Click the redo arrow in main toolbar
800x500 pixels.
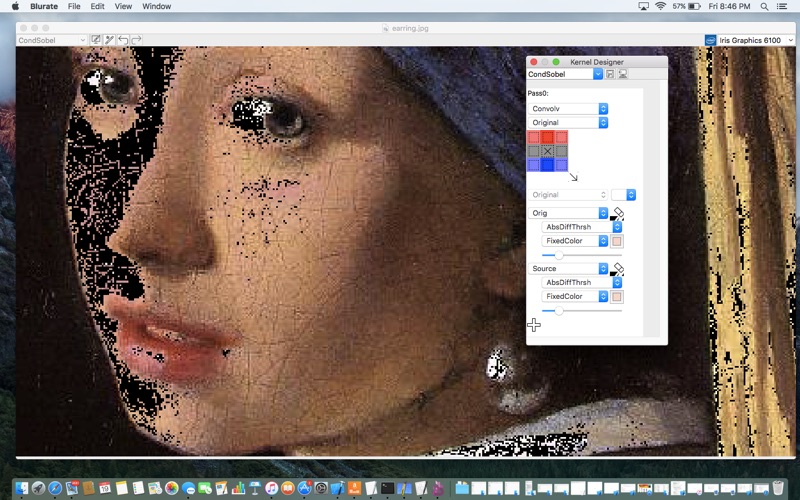[x=136, y=40]
